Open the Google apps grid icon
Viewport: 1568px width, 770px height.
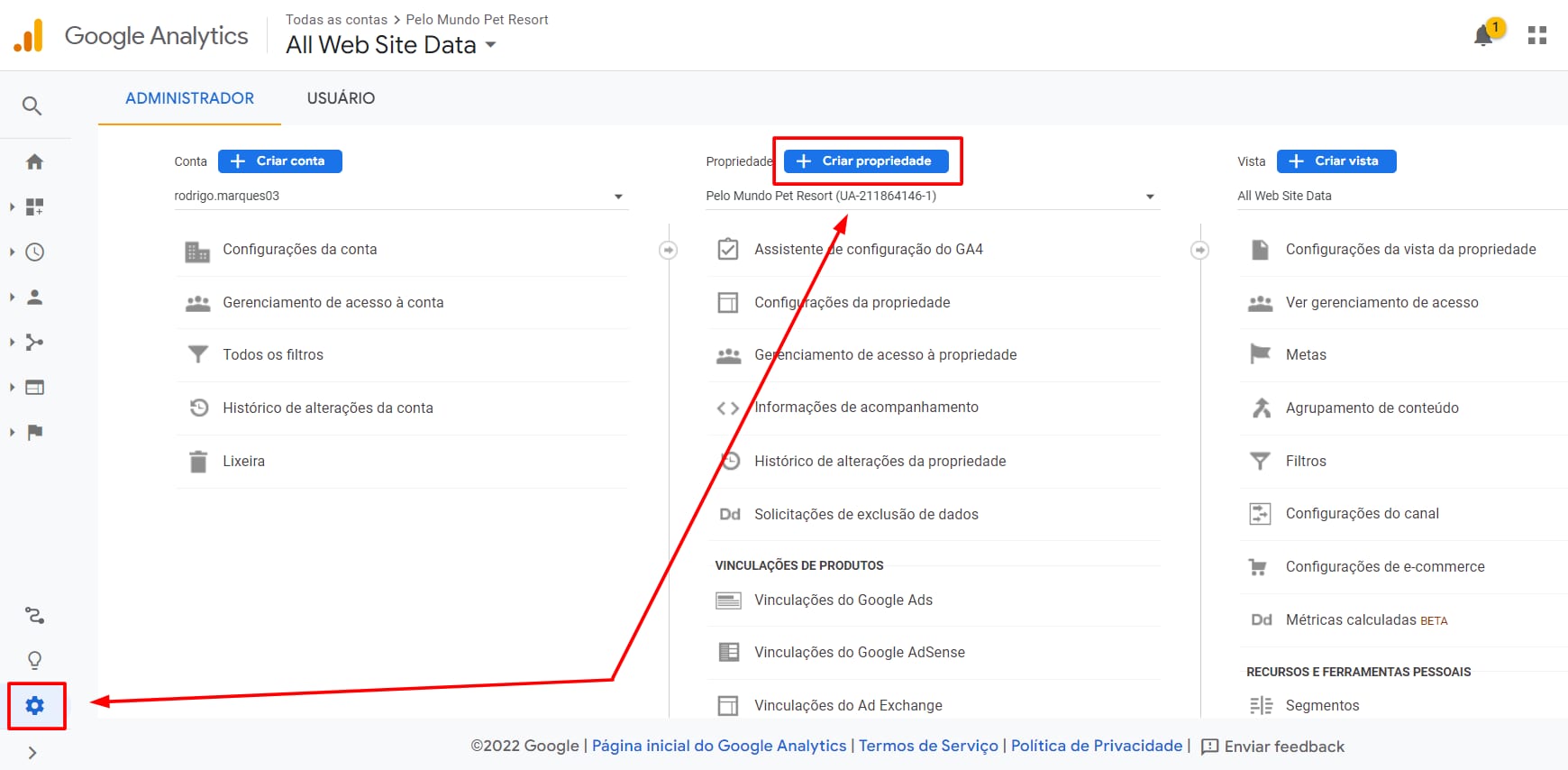click(1537, 36)
